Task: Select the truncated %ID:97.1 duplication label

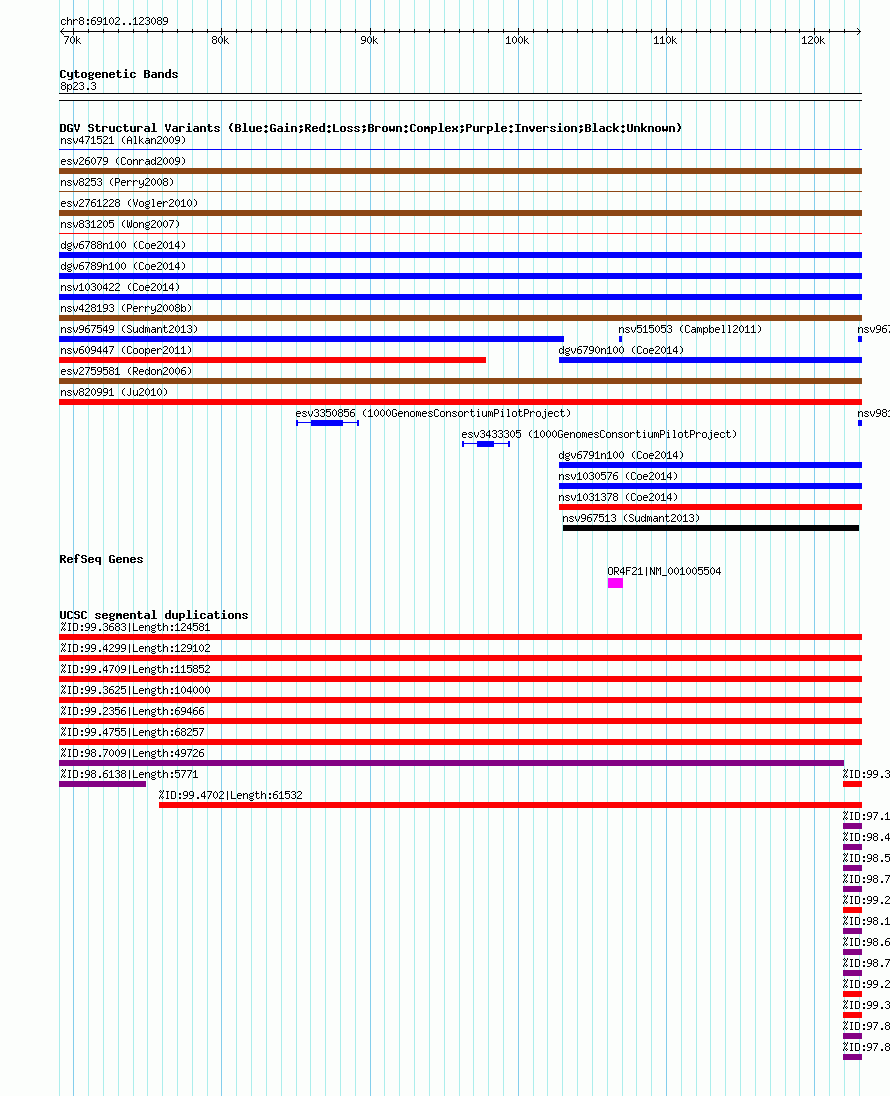Action: [x=866, y=816]
